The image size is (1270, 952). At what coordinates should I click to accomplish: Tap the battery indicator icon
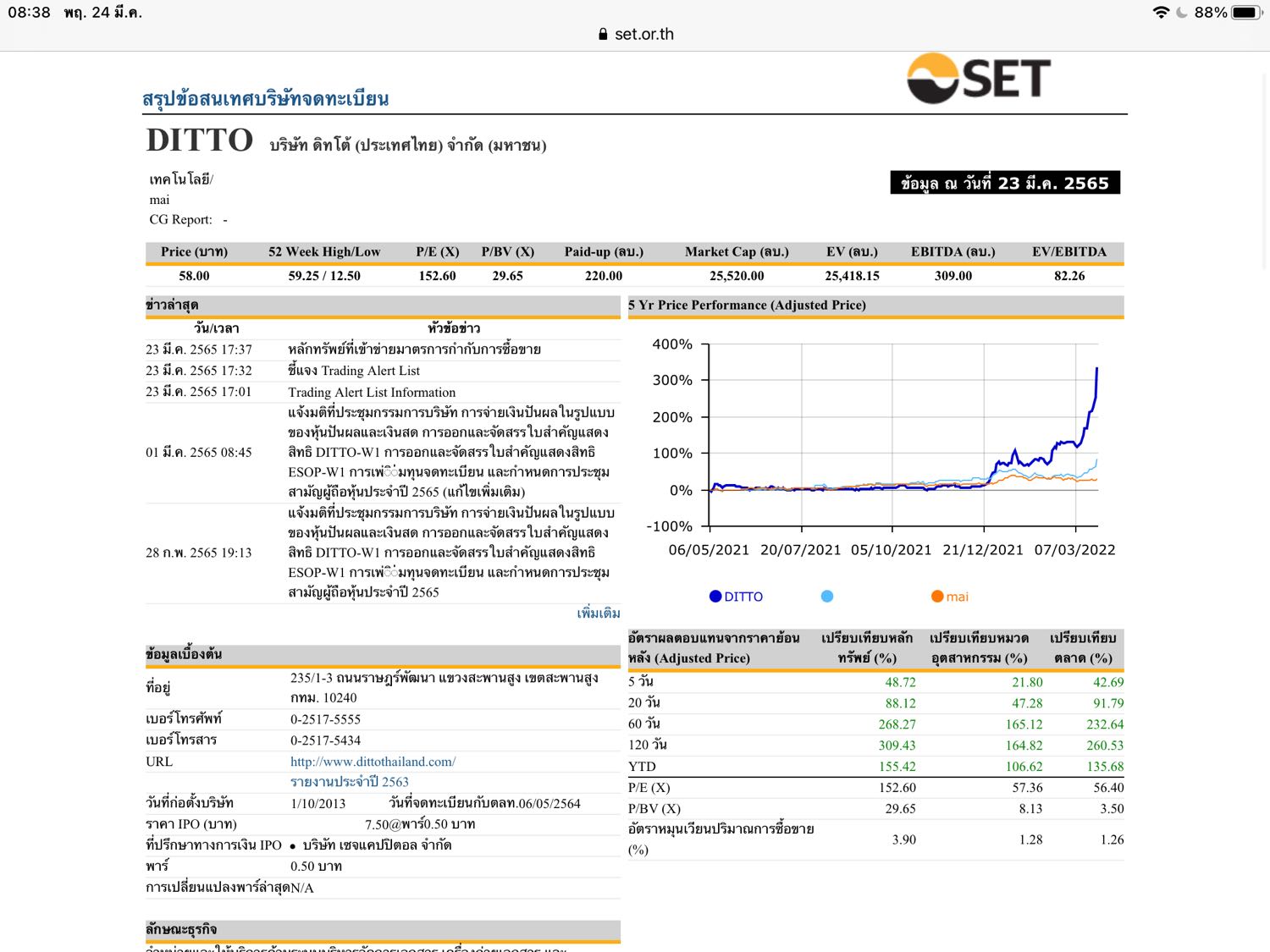pos(1246,13)
